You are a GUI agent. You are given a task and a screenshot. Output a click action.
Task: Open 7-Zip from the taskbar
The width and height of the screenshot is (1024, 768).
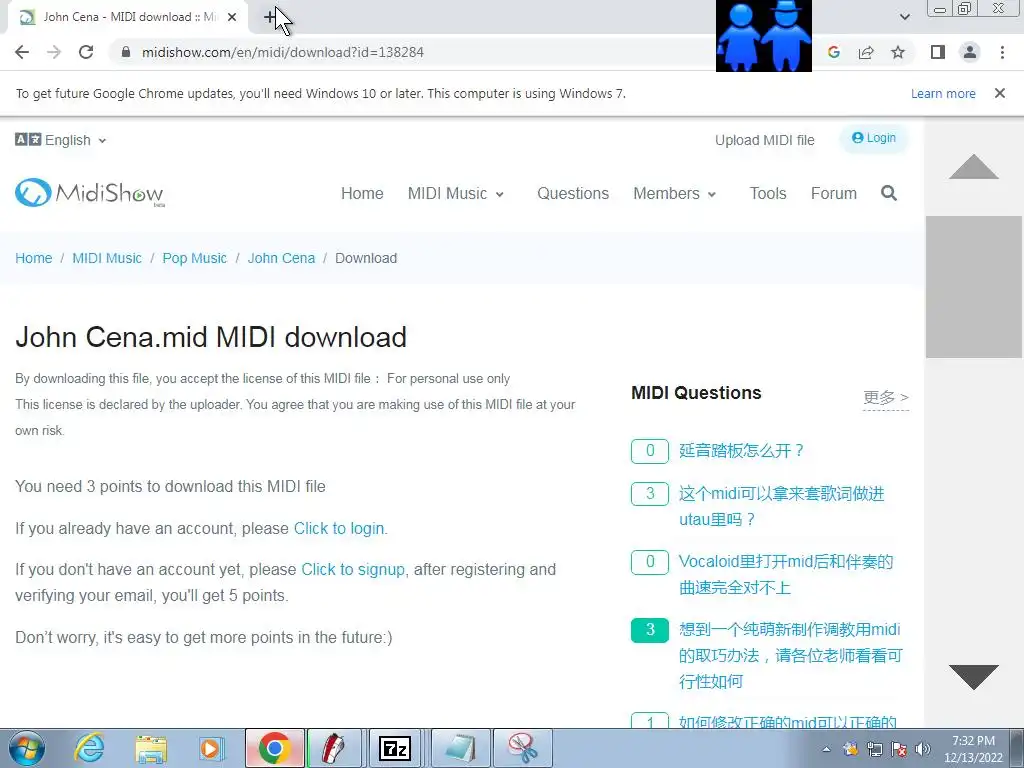click(395, 748)
